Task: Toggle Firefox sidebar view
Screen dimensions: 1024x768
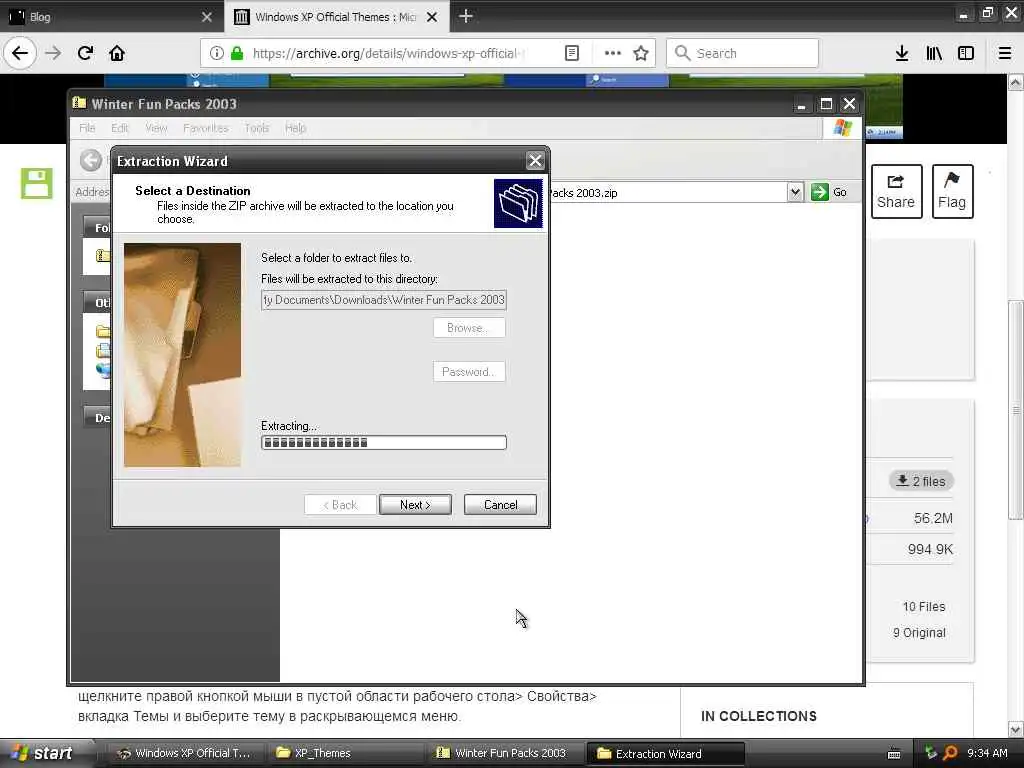Action: [x=966, y=53]
